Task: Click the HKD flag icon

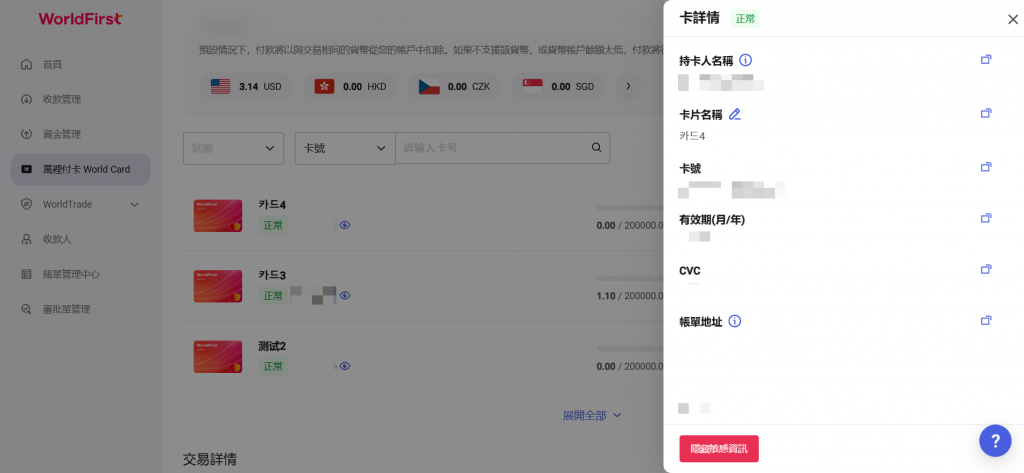Action: 325,86
